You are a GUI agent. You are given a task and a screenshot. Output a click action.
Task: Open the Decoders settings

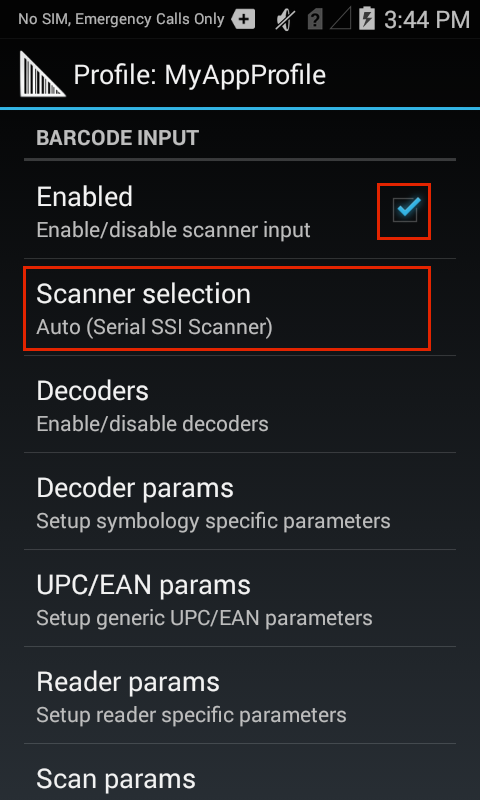click(x=240, y=405)
